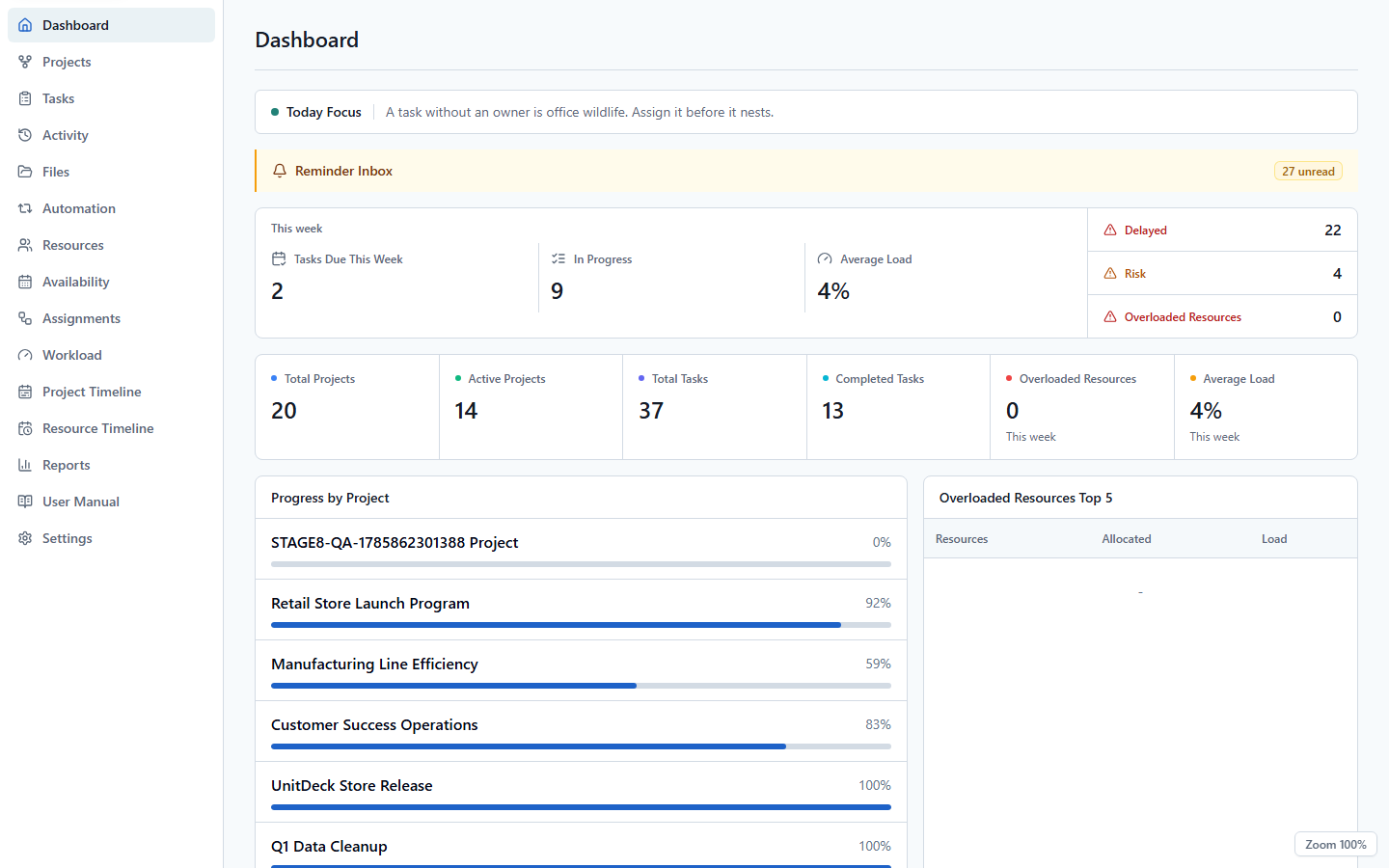Go to the Tasks page
The image size is (1389, 868).
tap(111, 98)
